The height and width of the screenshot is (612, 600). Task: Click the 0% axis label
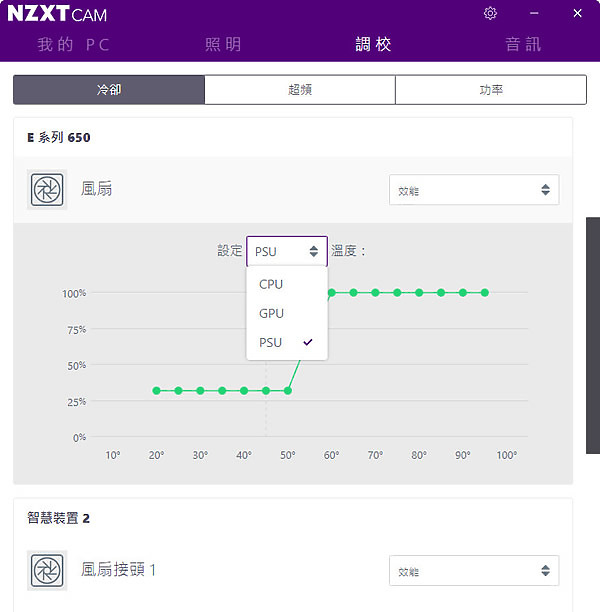pos(79,438)
